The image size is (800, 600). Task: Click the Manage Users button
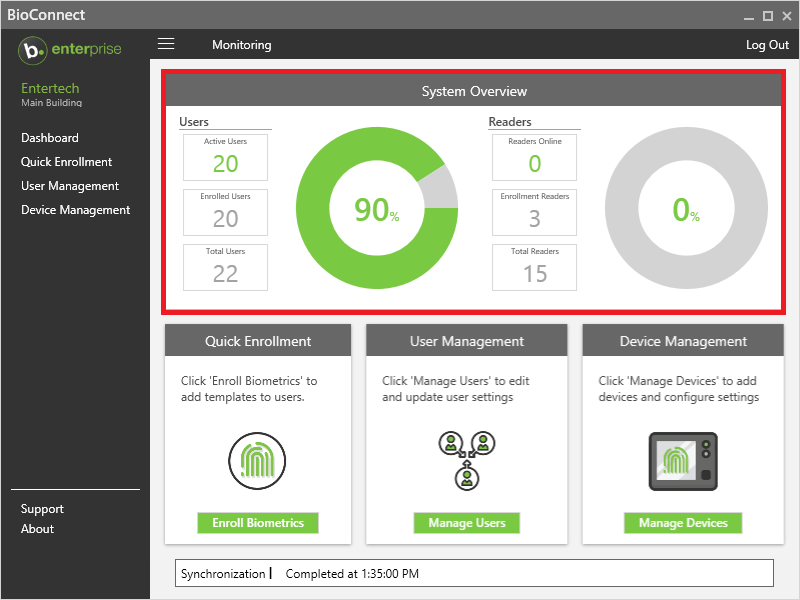tap(466, 523)
